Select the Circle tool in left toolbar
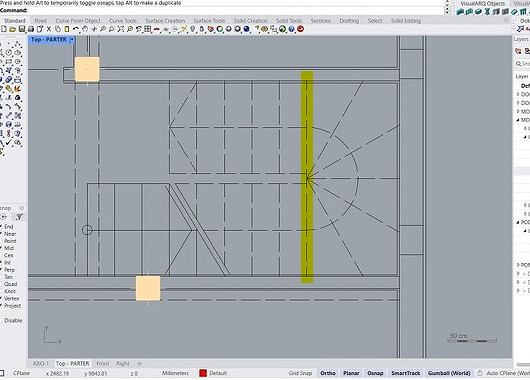This screenshot has width=530, height=380. point(8,52)
